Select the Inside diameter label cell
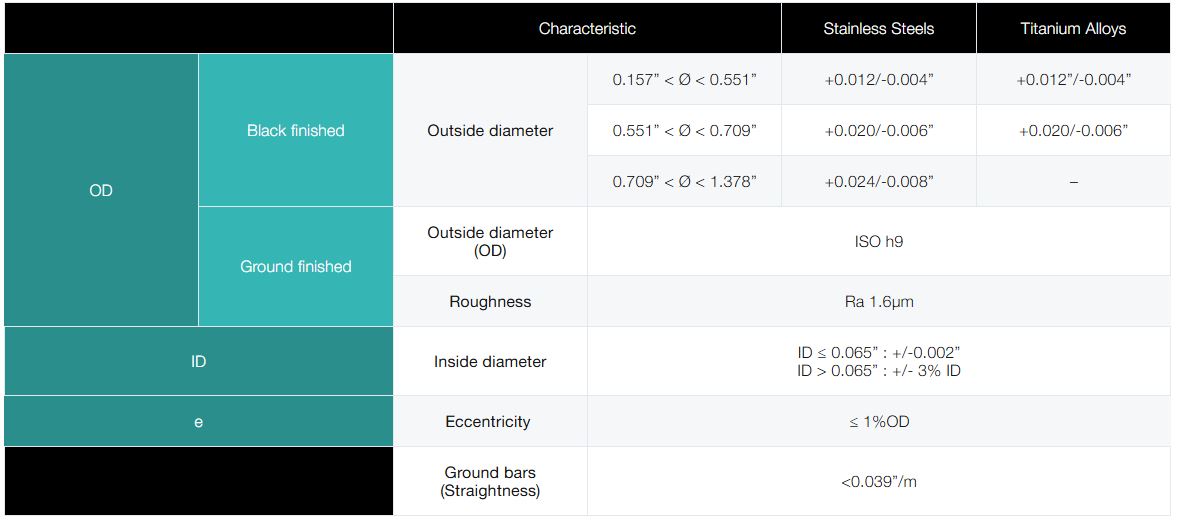The image size is (1178, 523). point(490,361)
